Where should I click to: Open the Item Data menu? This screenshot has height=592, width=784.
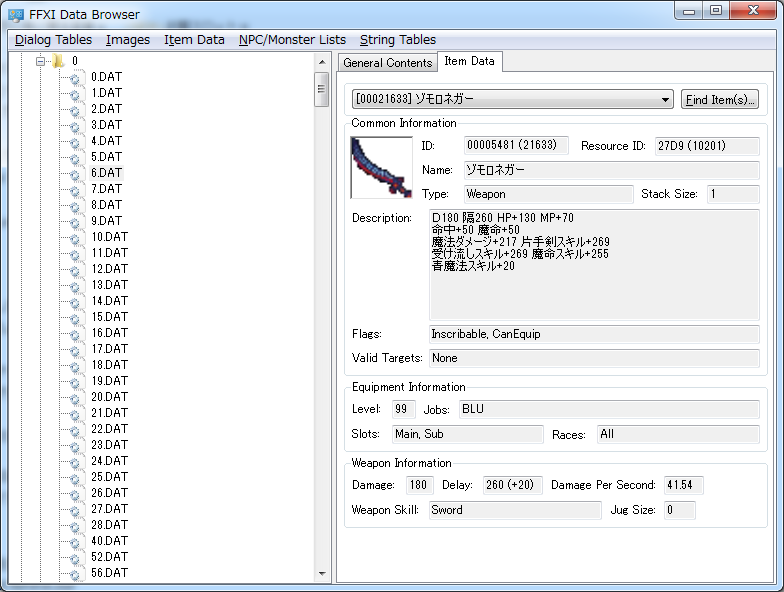point(194,40)
